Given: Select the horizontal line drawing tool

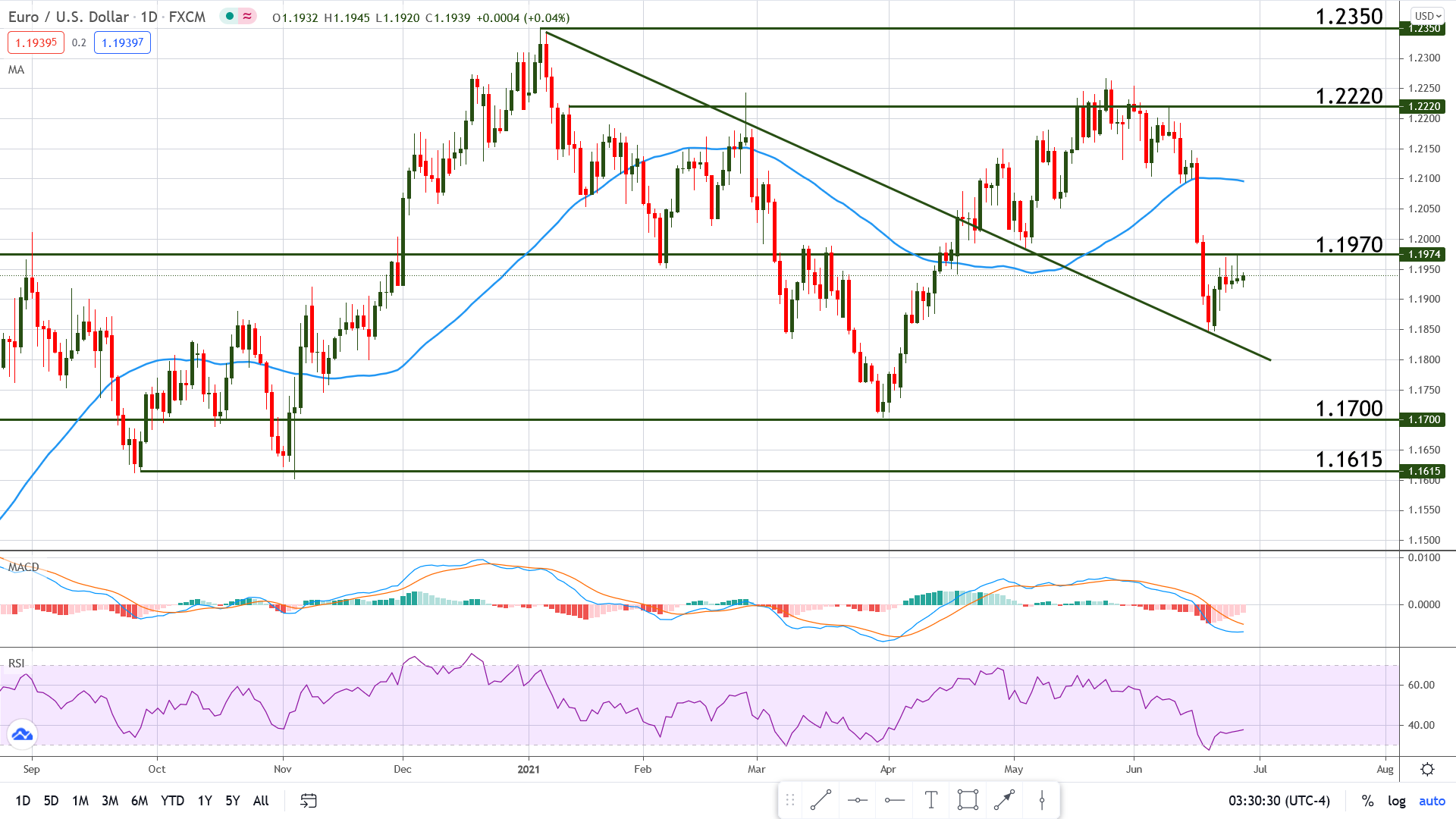Looking at the screenshot, I should tap(858, 800).
